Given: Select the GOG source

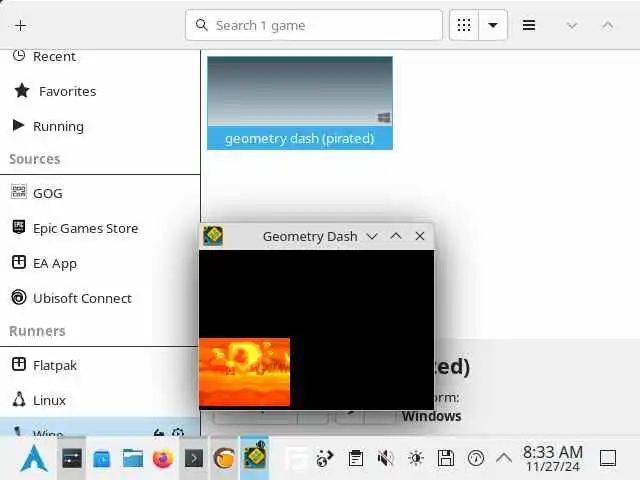Looking at the screenshot, I should click(x=100, y=193).
